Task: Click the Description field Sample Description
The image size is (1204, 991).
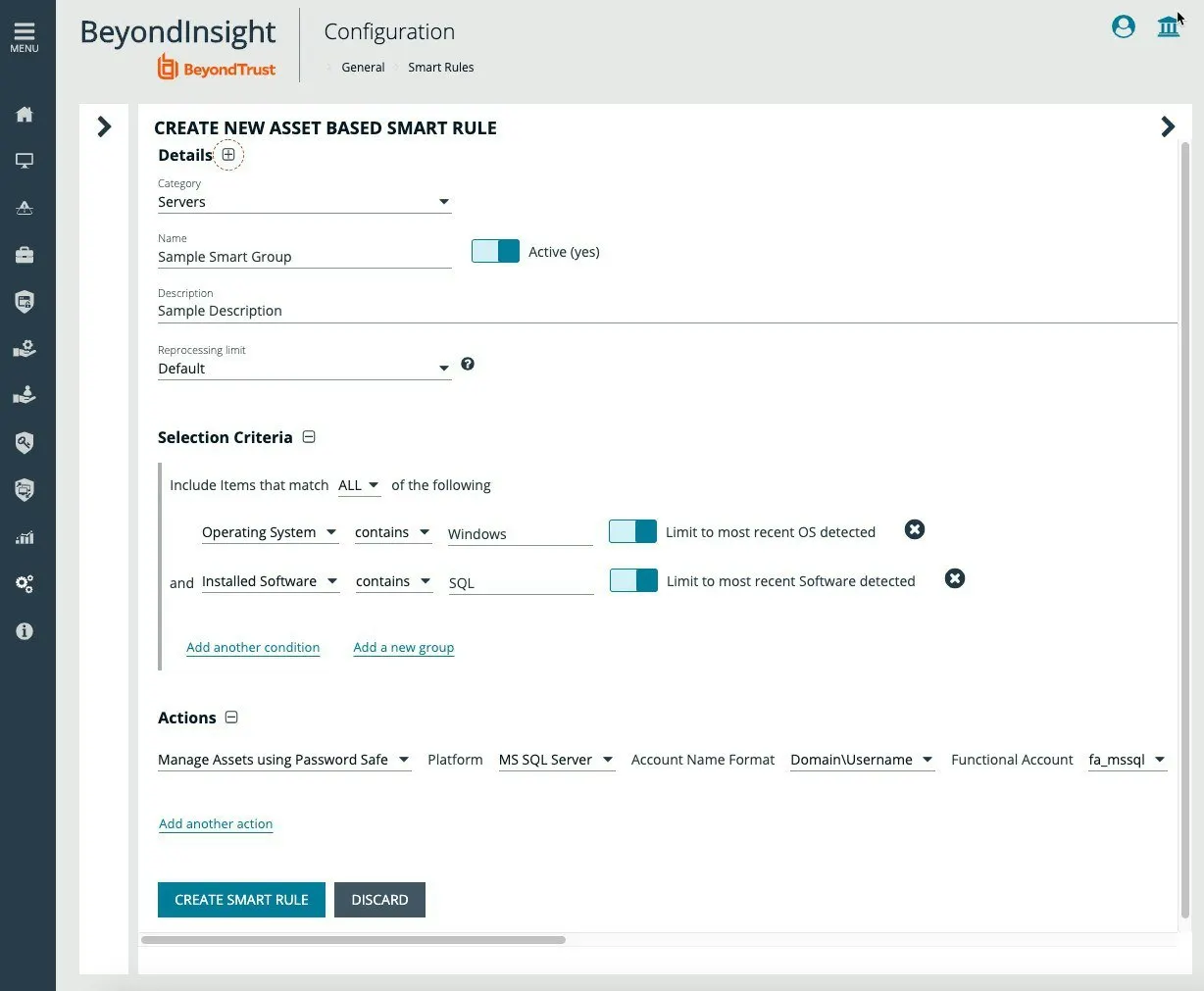Action: 667,311
